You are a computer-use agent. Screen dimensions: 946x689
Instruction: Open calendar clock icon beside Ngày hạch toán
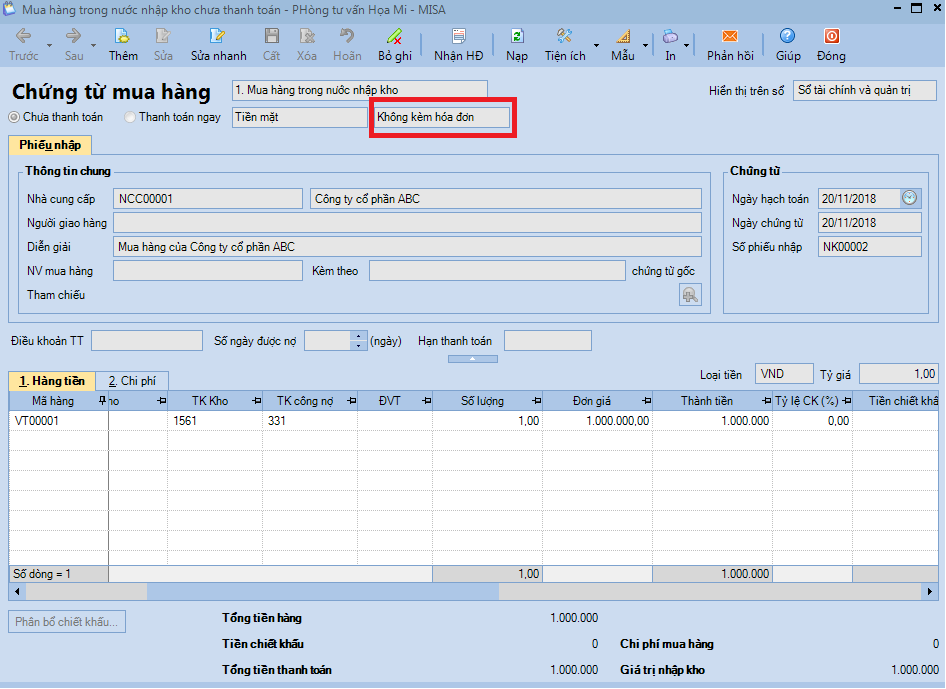[x=909, y=198]
